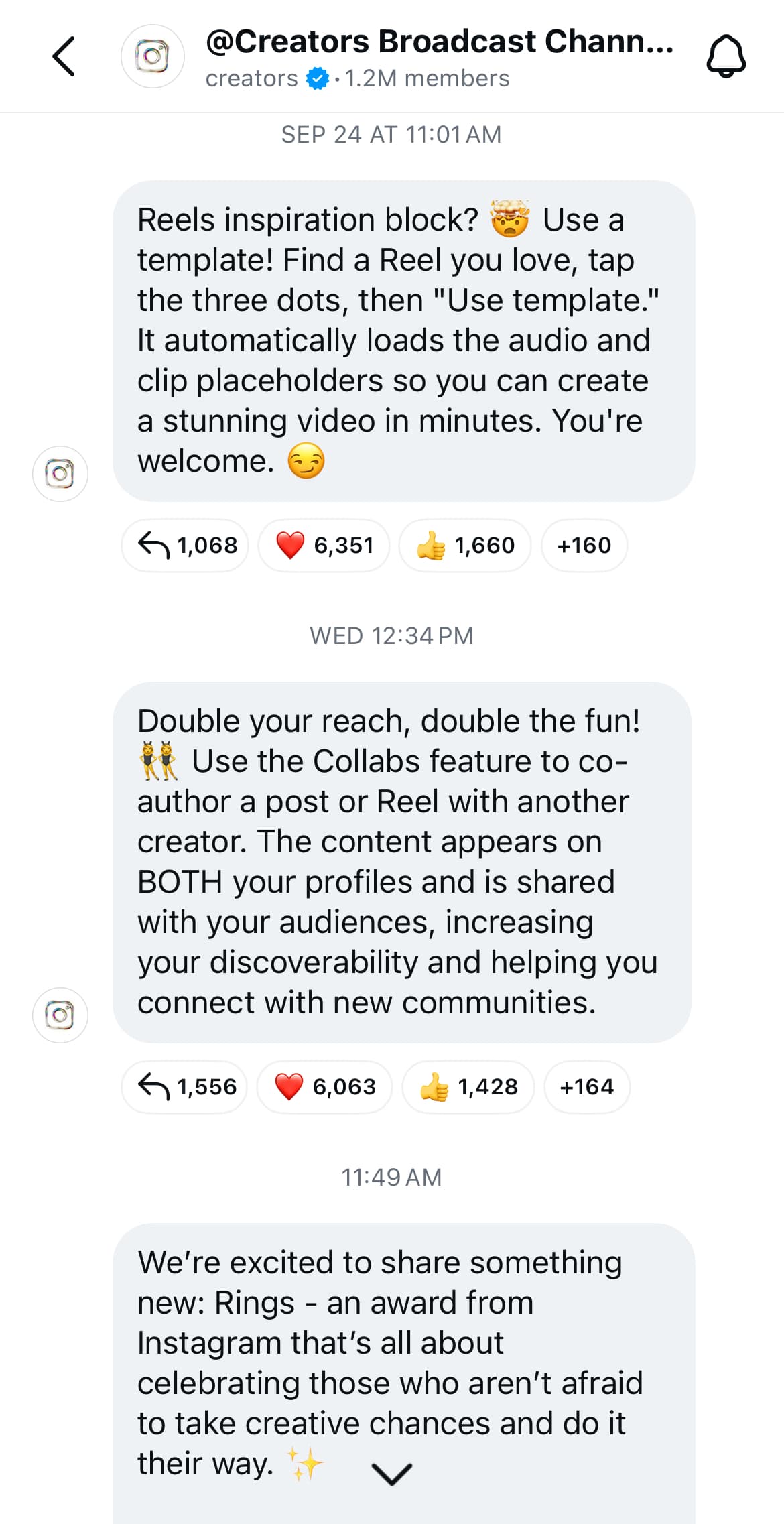Viewport: 784px width, 1524px height.
Task: Toggle your heart reaction on the Collabs post
Action: [325, 1087]
